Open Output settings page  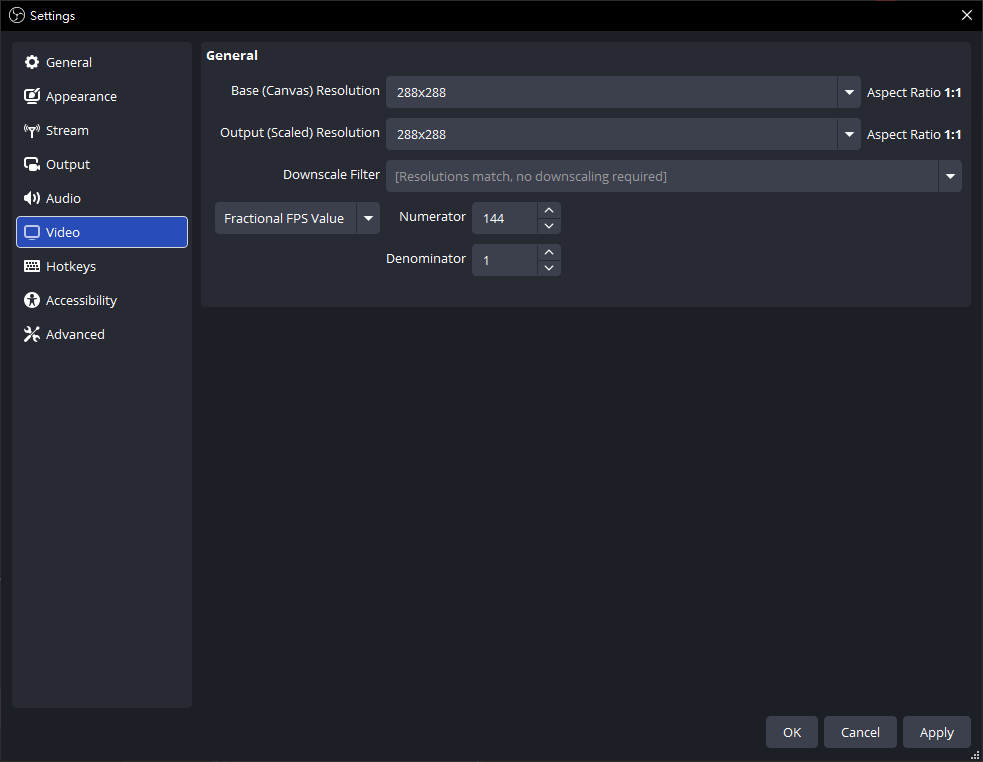click(x=102, y=164)
